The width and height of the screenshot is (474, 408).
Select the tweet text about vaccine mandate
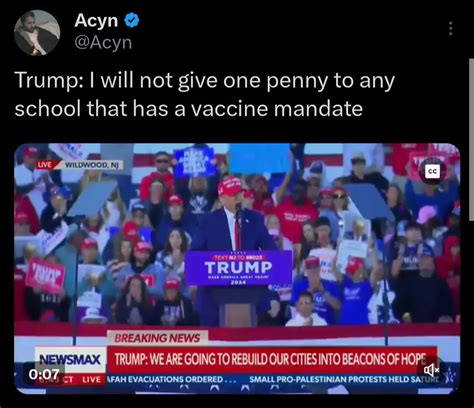click(x=205, y=95)
